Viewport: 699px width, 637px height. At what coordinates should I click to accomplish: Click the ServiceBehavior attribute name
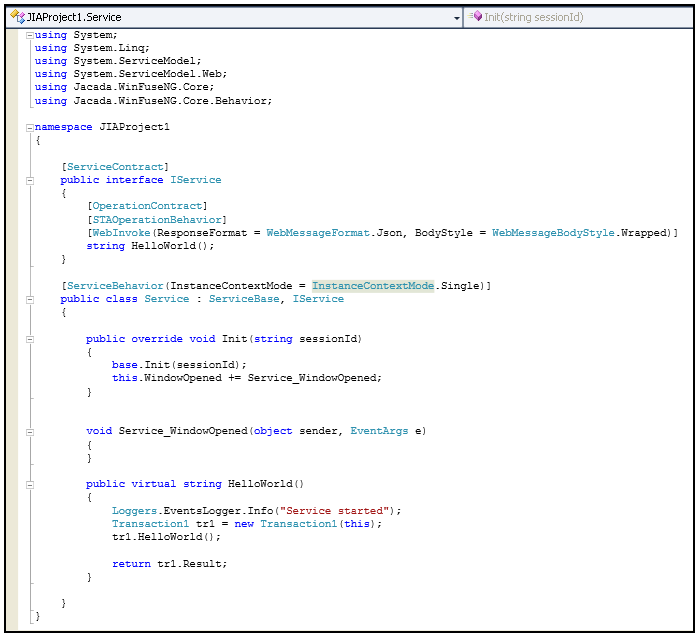[x=115, y=286]
